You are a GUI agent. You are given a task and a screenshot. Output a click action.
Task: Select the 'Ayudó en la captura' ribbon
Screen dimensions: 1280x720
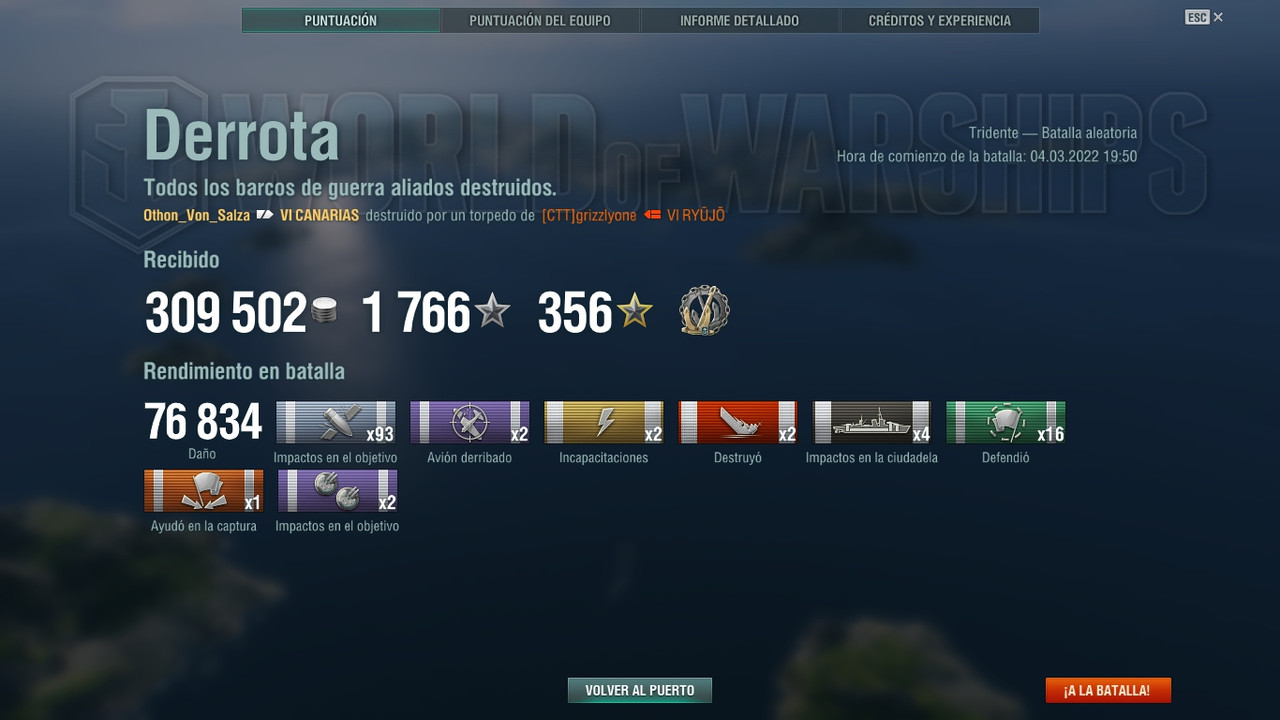coord(203,491)
